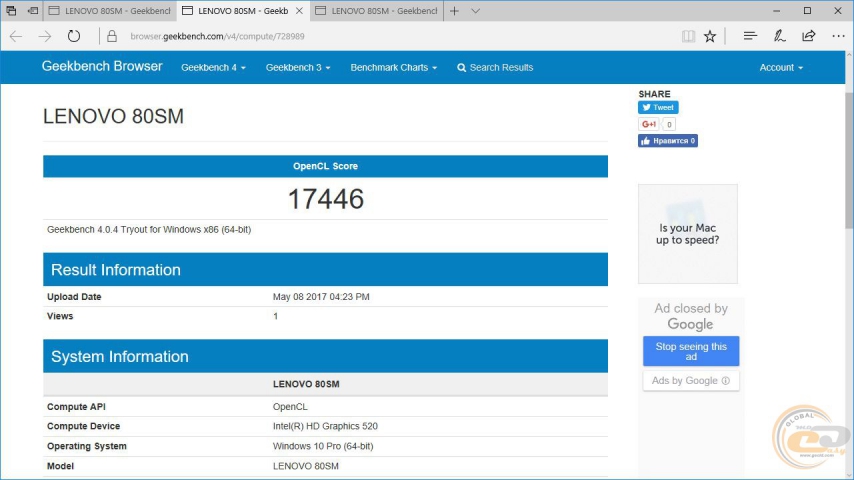Maximize the browser window
Screen dimensions: 854x480
[x=807, y=11]
